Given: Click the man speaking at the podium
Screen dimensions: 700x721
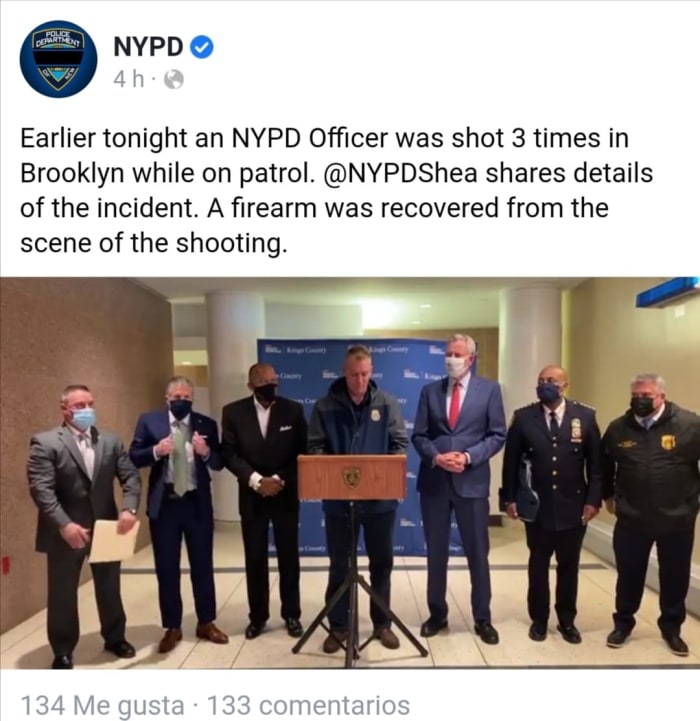Looking at the screenshot, I should click(x=357, y=494).
